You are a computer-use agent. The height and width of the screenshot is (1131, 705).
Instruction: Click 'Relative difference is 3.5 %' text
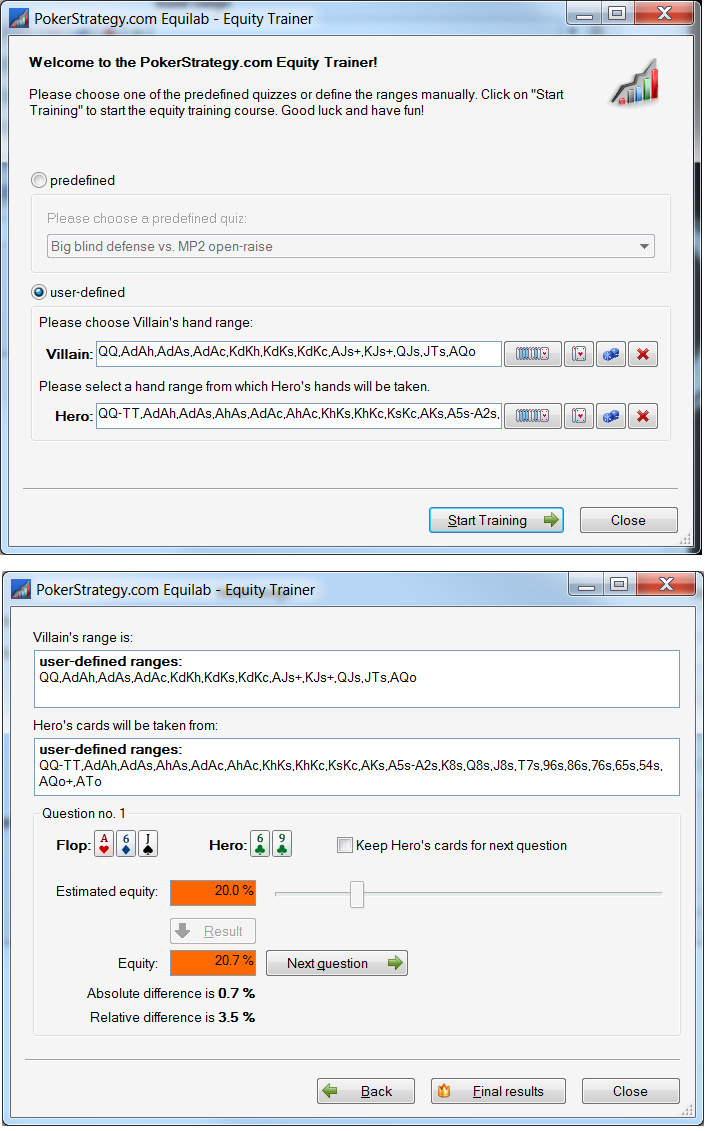(x=172, y=1017)
